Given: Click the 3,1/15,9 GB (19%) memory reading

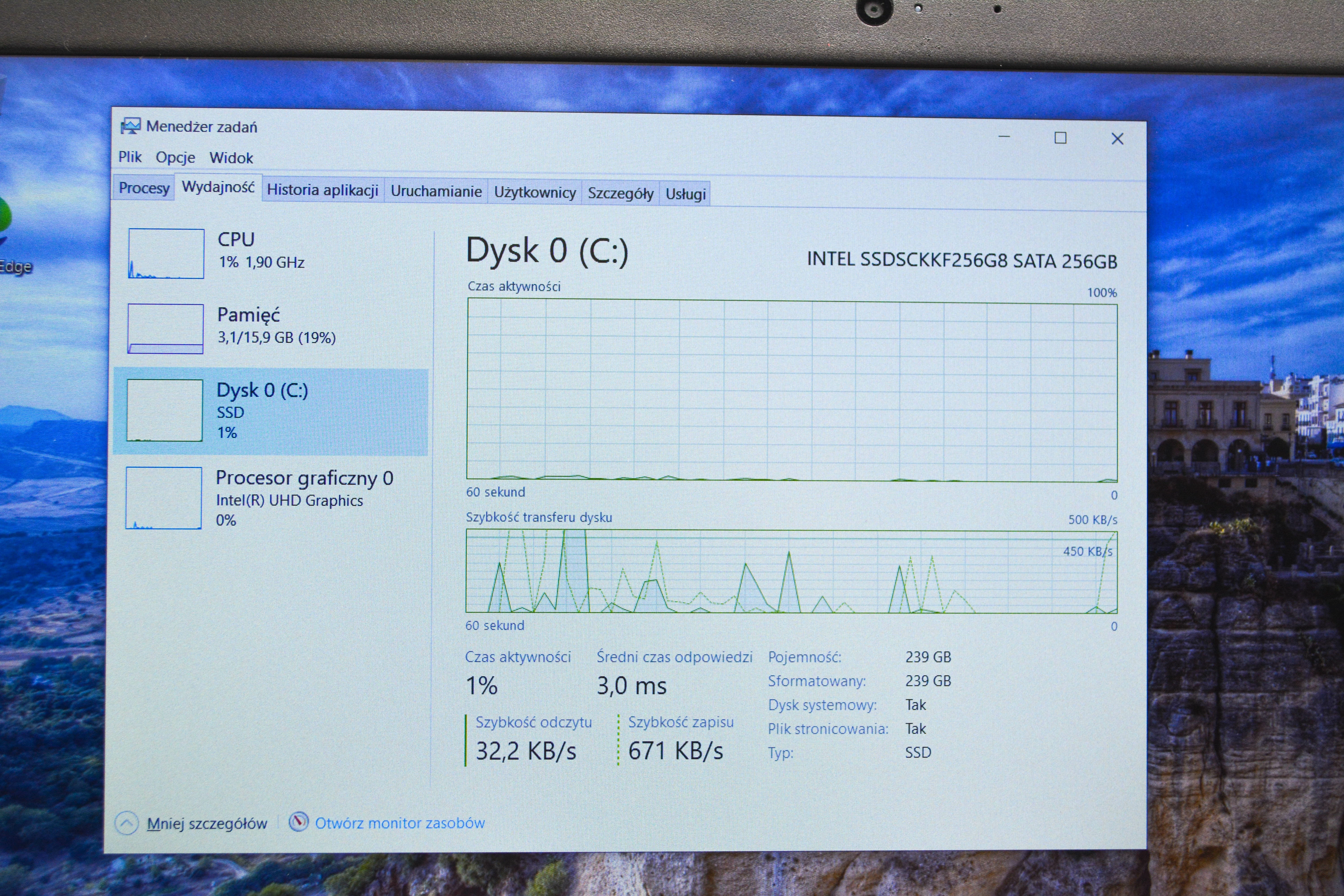Looking at the screenshot, I should pyautogui.click(x=277, y=338).
